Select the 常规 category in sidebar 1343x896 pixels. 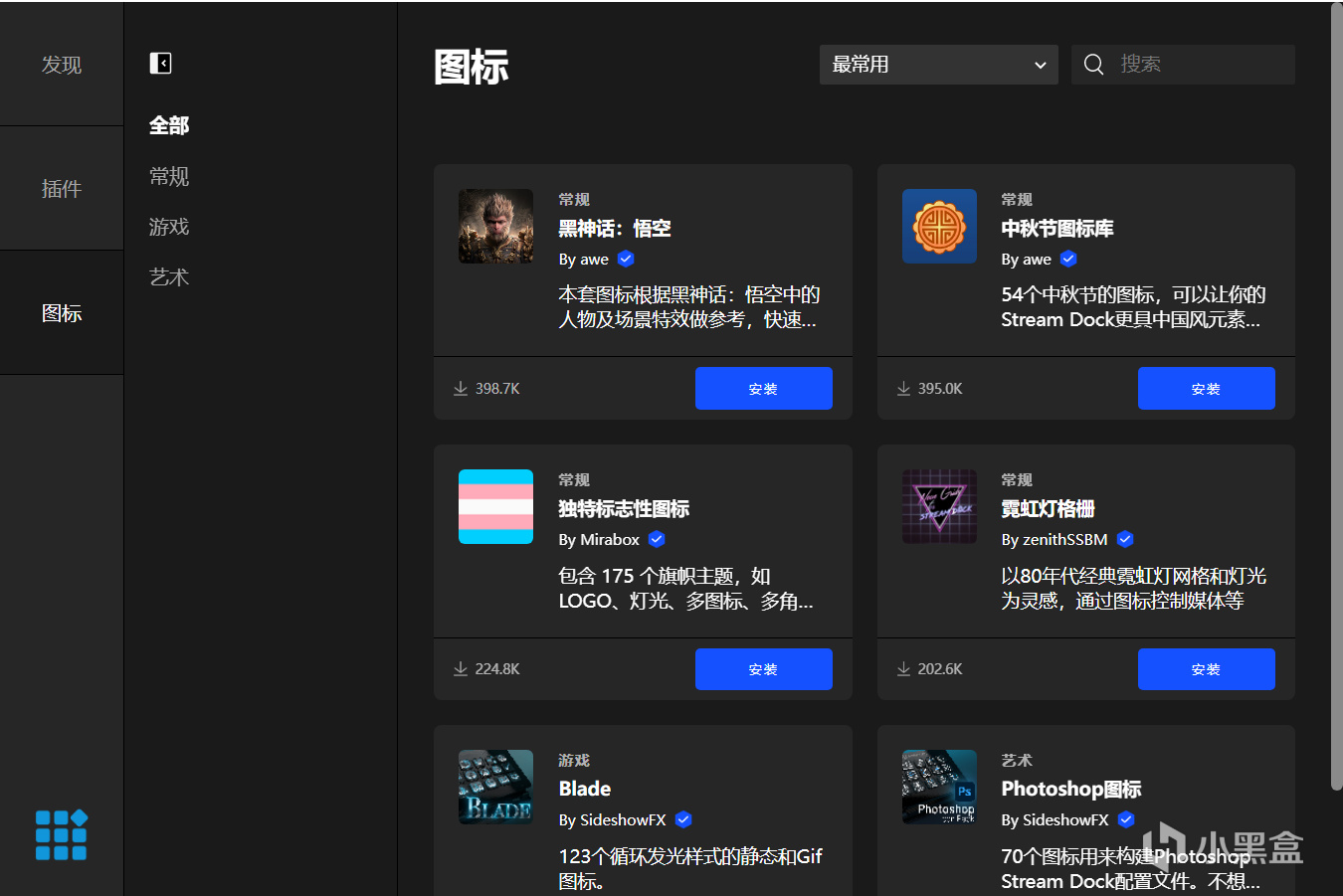(x=169, y=177)
